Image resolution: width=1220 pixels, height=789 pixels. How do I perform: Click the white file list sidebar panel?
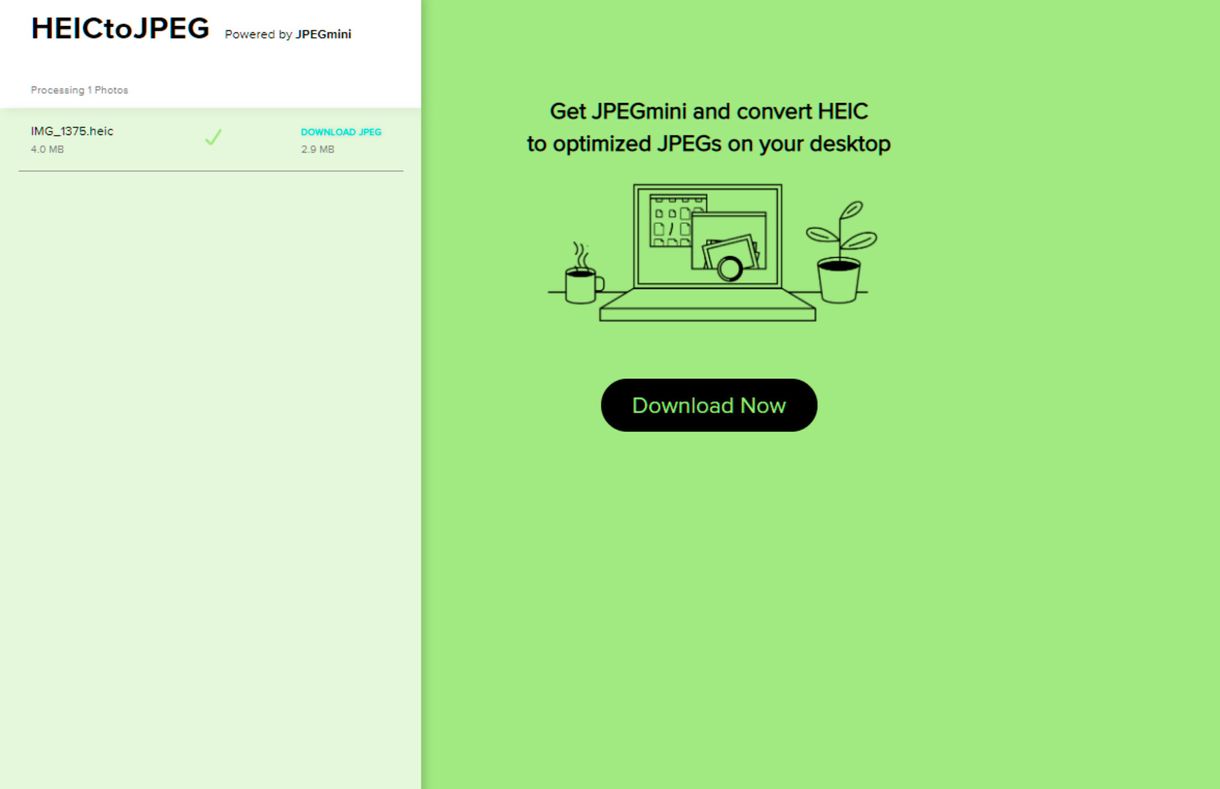[x=210, y=450]
